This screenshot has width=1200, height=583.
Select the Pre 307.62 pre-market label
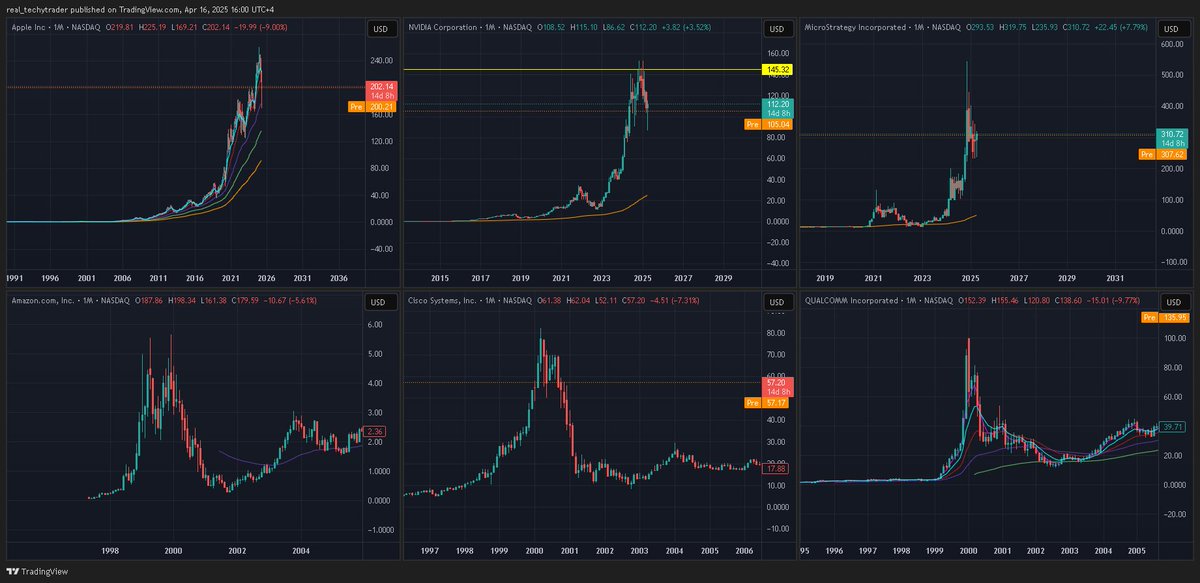pyautogui.click(x=1164, y=154)
